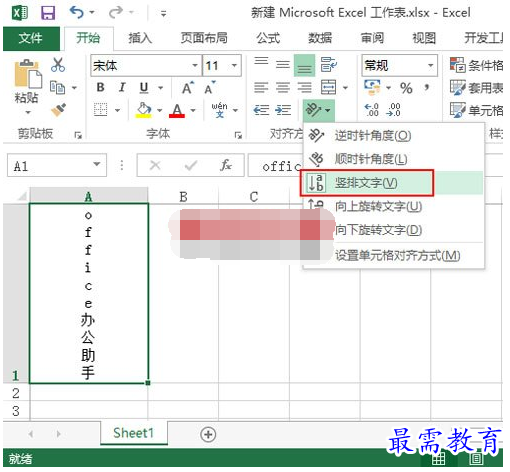Expand the Name Box dropdown A1
This screenshot has width=510, height=472.
[97, 164]
